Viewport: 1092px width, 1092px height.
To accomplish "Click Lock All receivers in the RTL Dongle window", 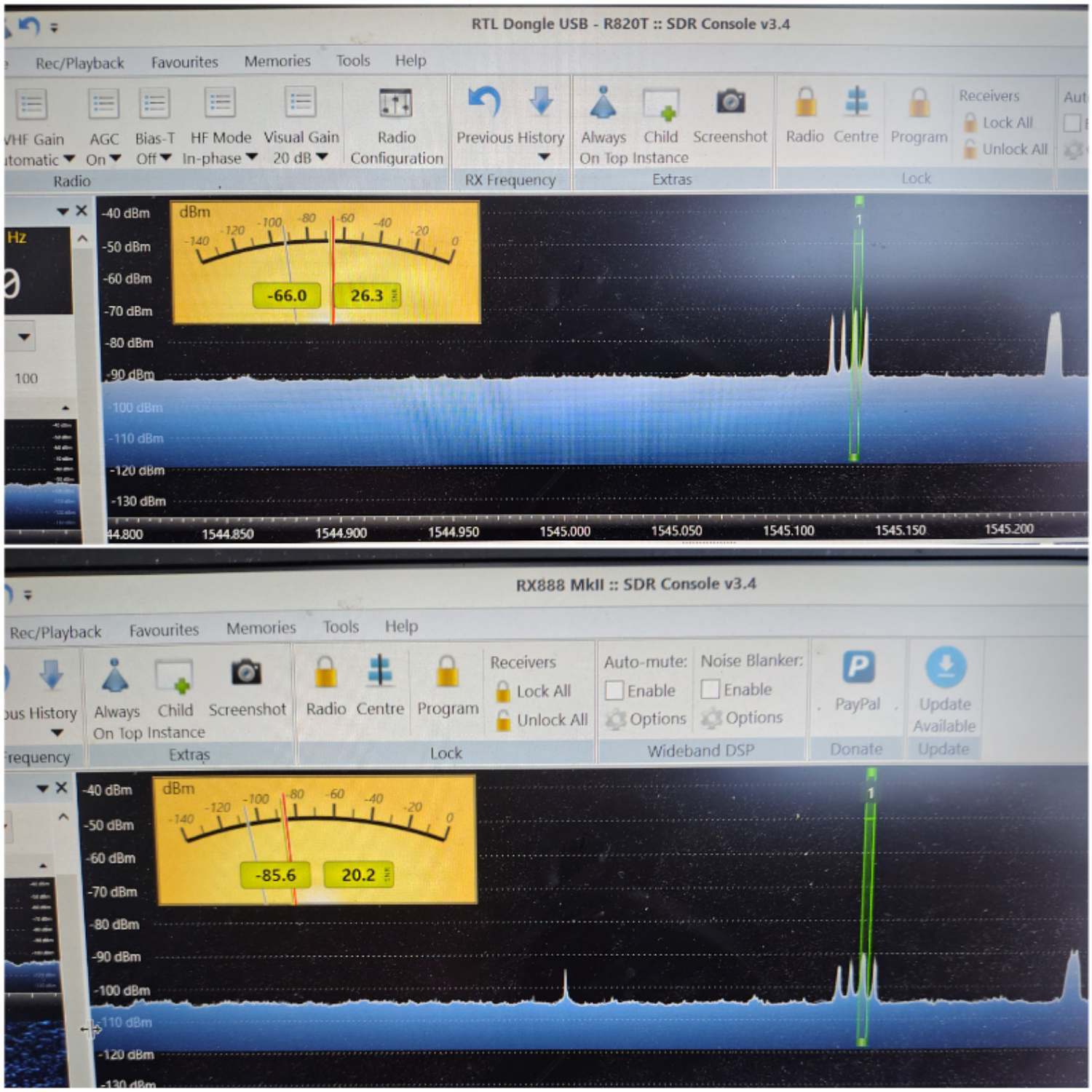I will coord(998,122).
